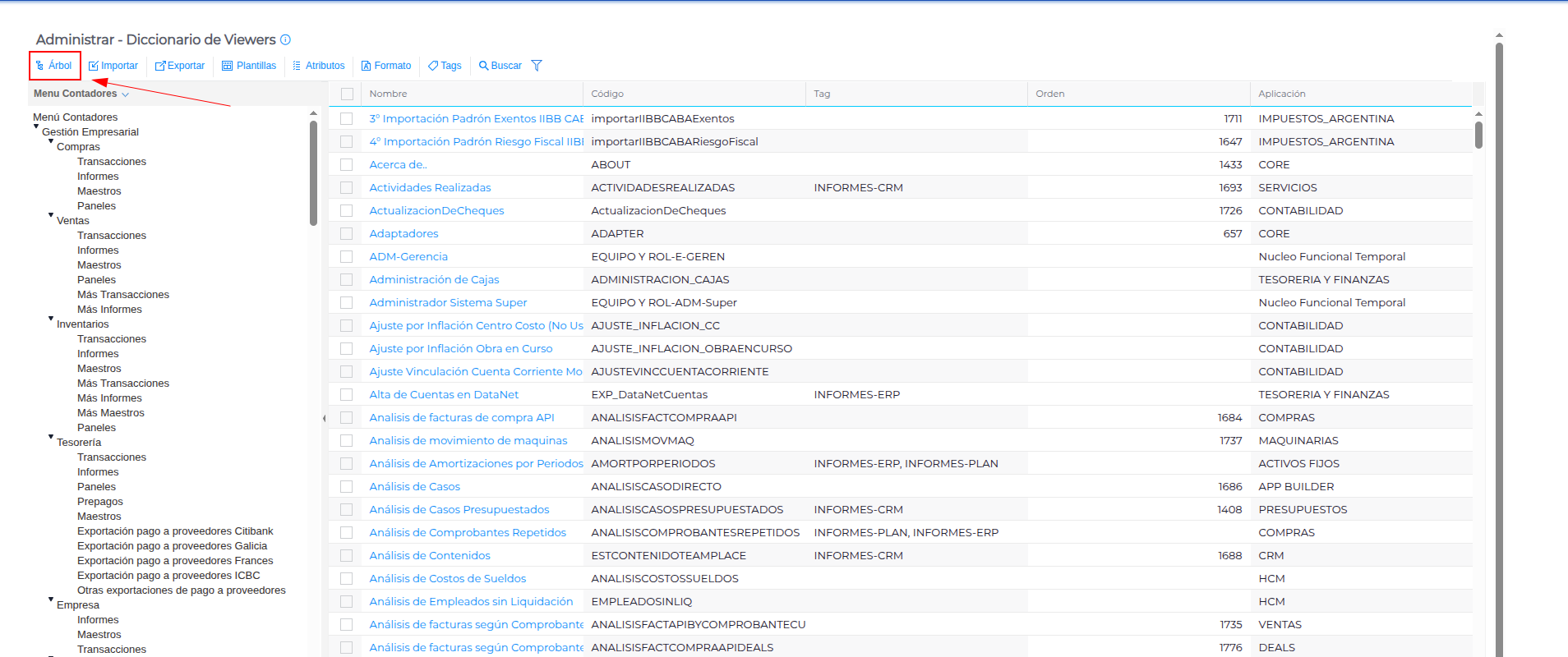
Task: Open the Actividades Realizadas link
Action: click(x=430, y=187)
